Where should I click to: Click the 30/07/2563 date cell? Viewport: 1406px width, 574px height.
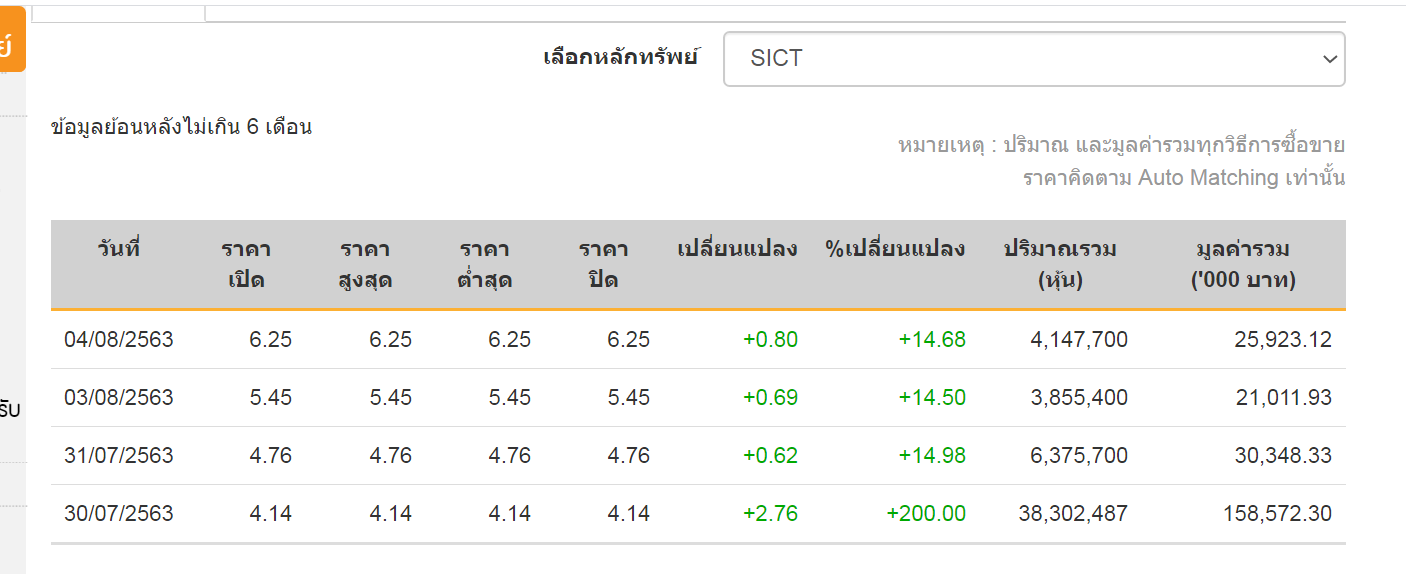point(119,514)
